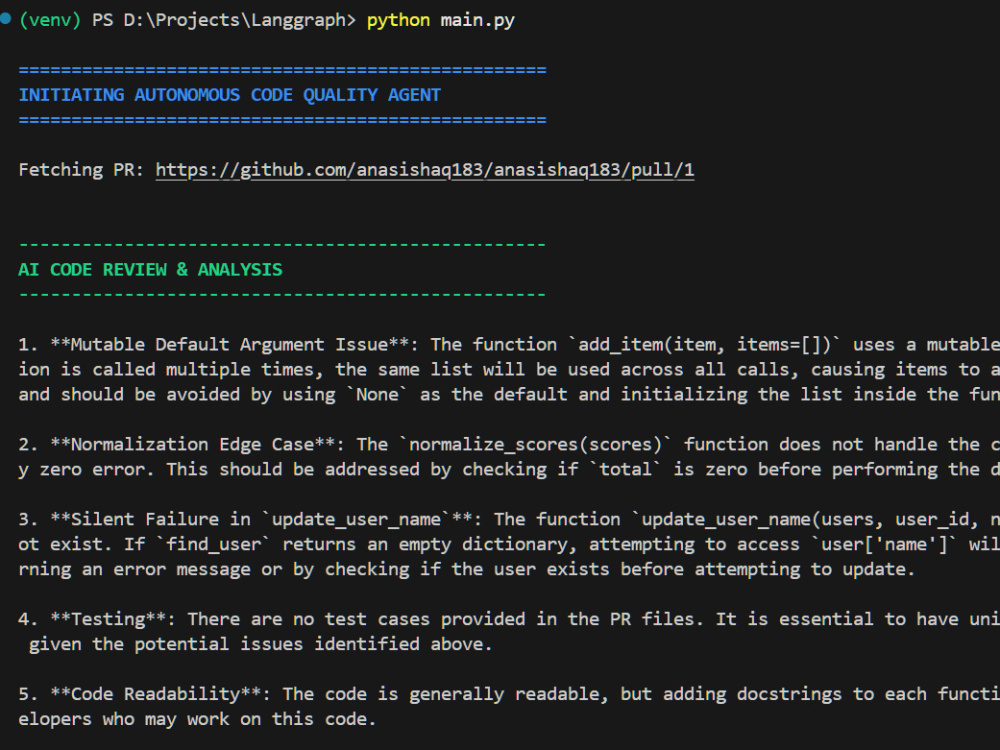Click '`find_user`' in item 3
The image size is (1000, 750).
click(214, 545)
